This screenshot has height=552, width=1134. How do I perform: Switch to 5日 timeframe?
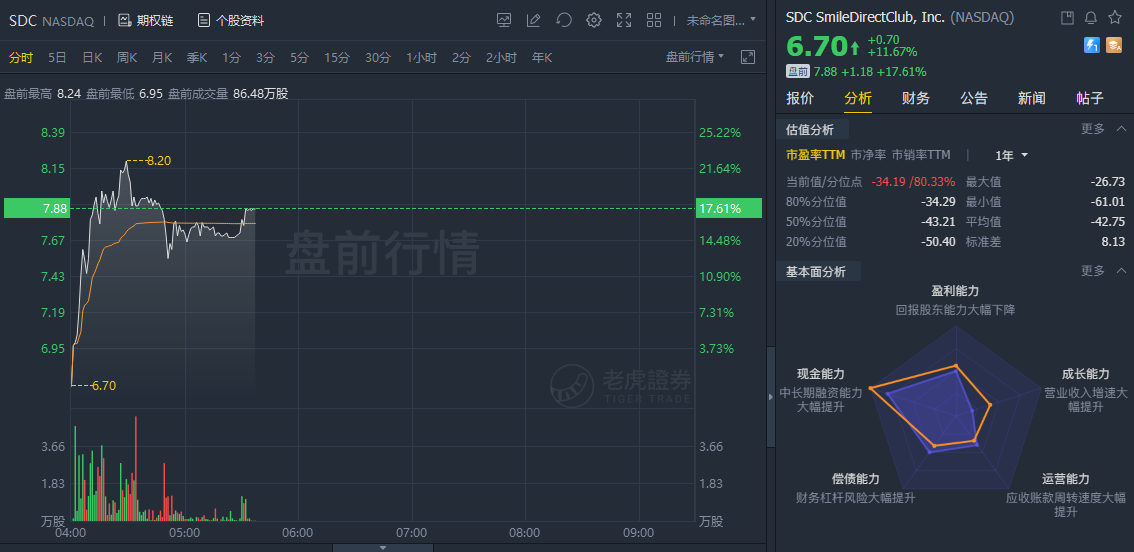pyautogui.click(x=57, y=58)
